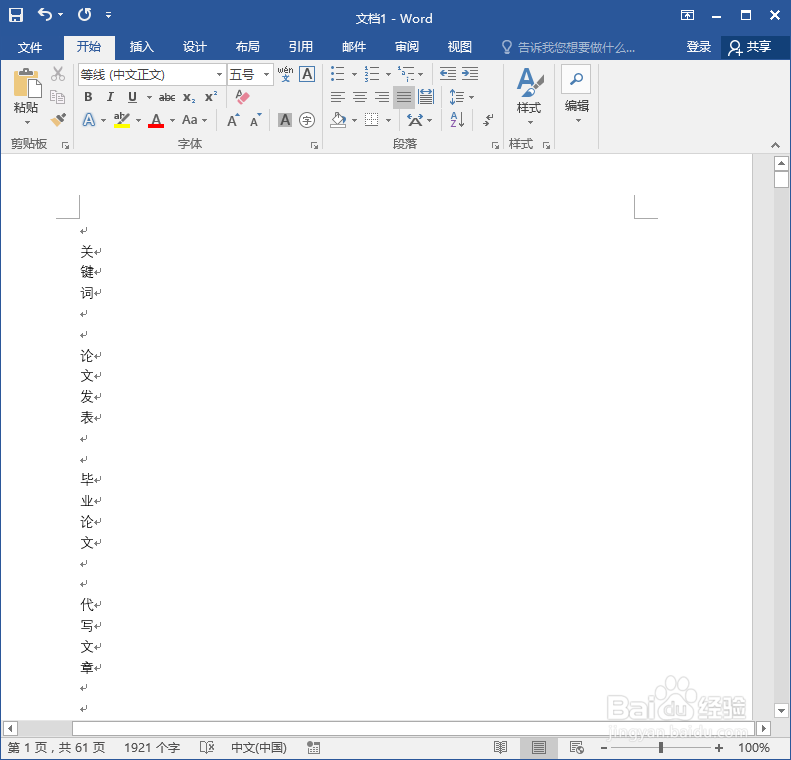Toggle character shading
The image size is (791, 760).
click(285, 120)
